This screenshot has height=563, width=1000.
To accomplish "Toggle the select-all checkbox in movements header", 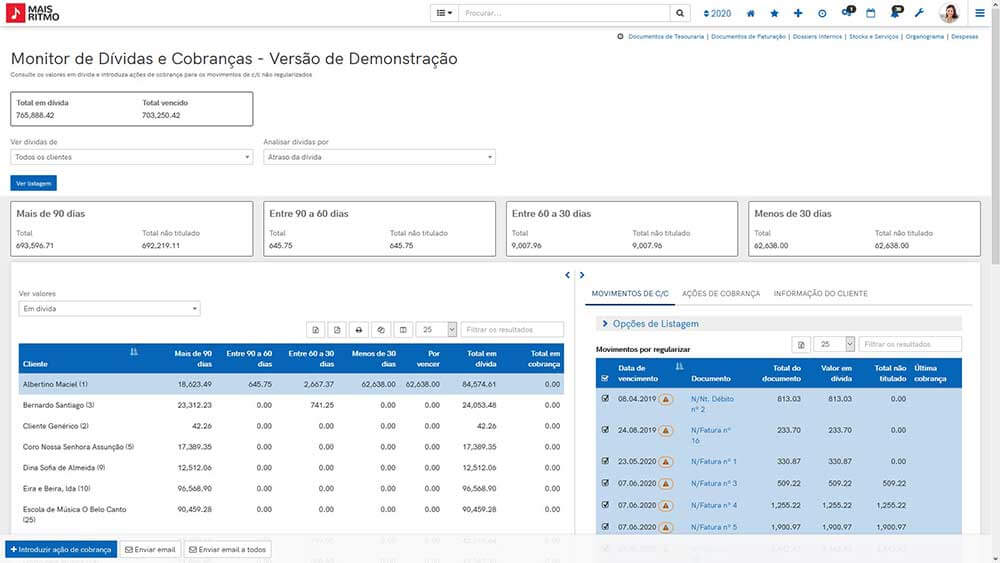I will click(x=605, y=378).
